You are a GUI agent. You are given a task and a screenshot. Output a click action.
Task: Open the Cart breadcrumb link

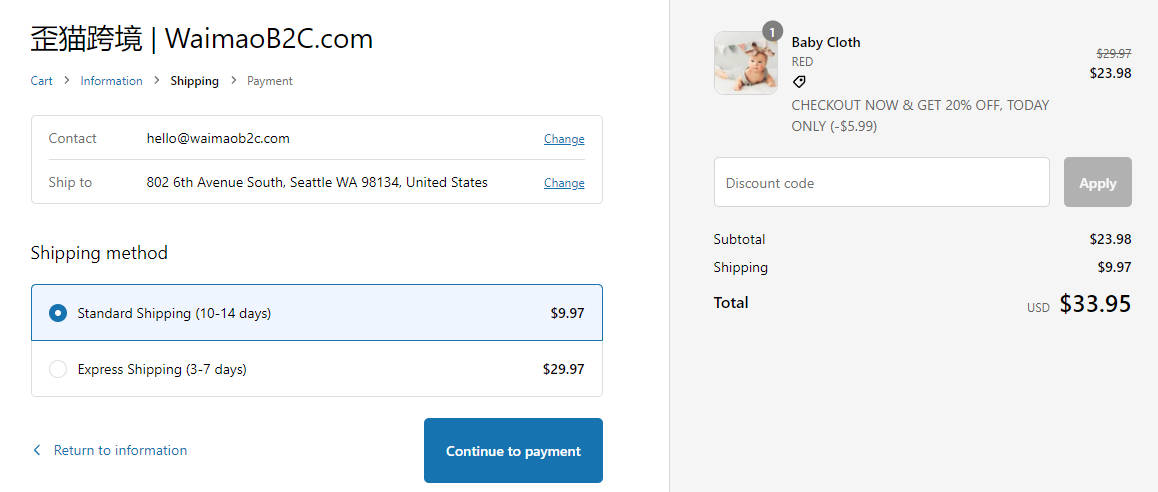[41, 81]
